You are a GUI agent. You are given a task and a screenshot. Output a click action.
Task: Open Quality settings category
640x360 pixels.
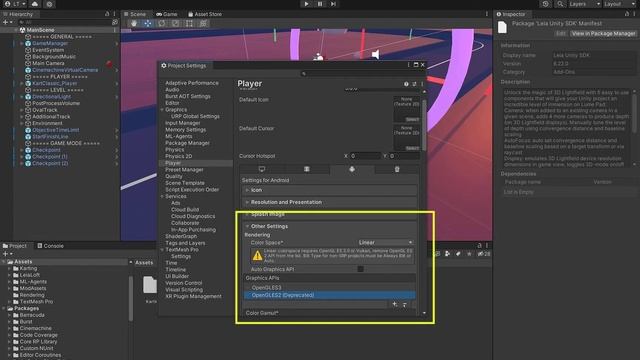[x=174, y=176]
